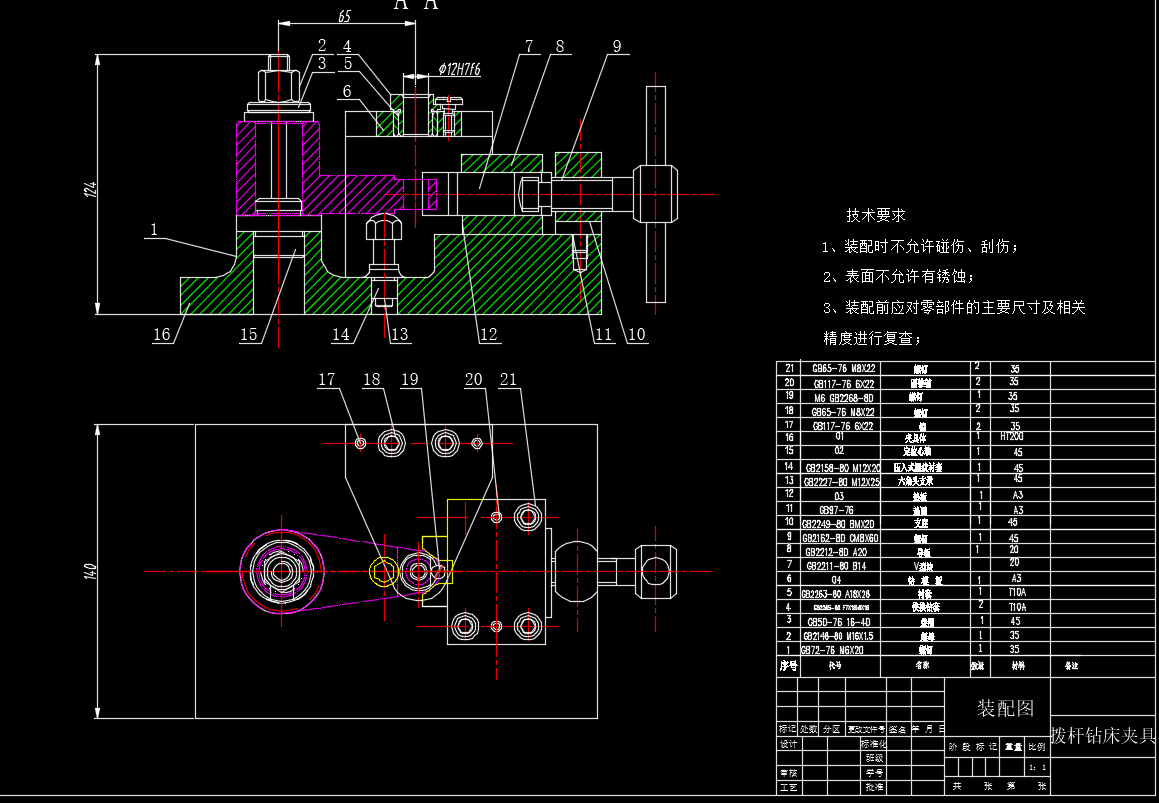Select the 序号 header cell of parts list

[x=789, y=665]
